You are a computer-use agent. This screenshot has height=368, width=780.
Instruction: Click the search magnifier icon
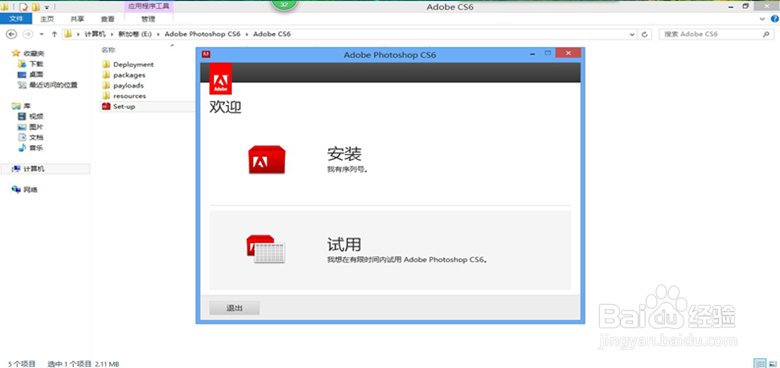(766, 34)
